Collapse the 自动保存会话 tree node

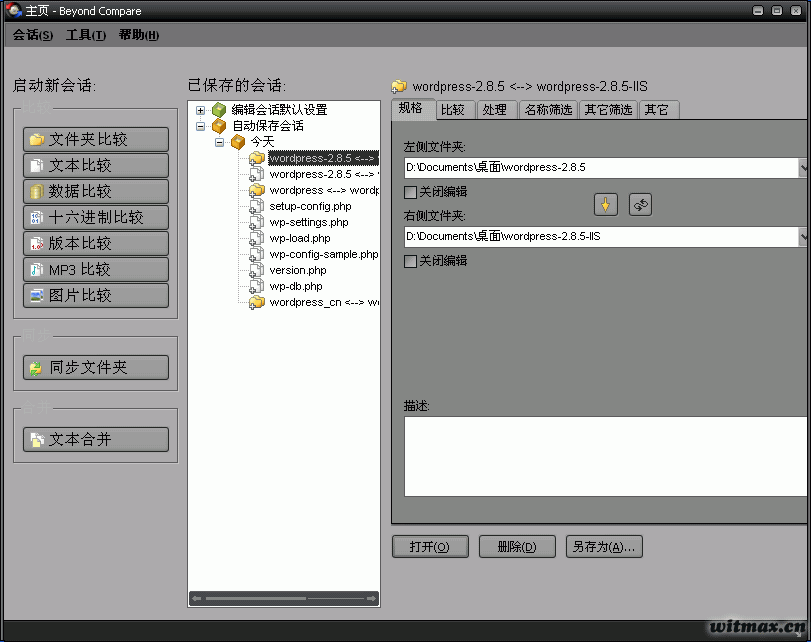click(200, 126)
